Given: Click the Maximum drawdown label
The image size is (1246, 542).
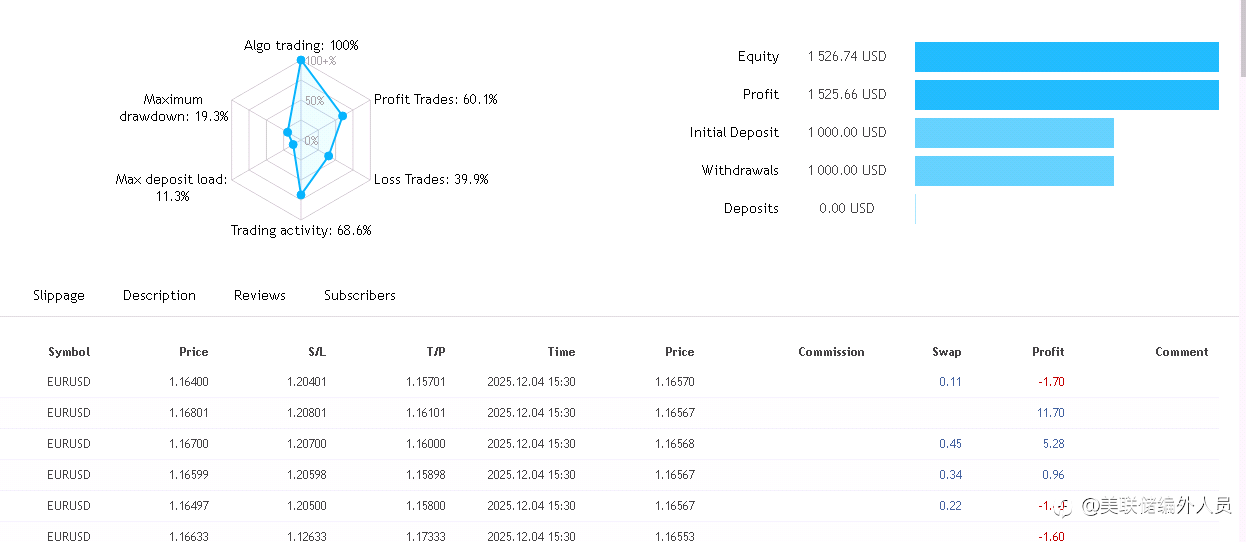Looking at the screenshot, I should click(174, 108).
